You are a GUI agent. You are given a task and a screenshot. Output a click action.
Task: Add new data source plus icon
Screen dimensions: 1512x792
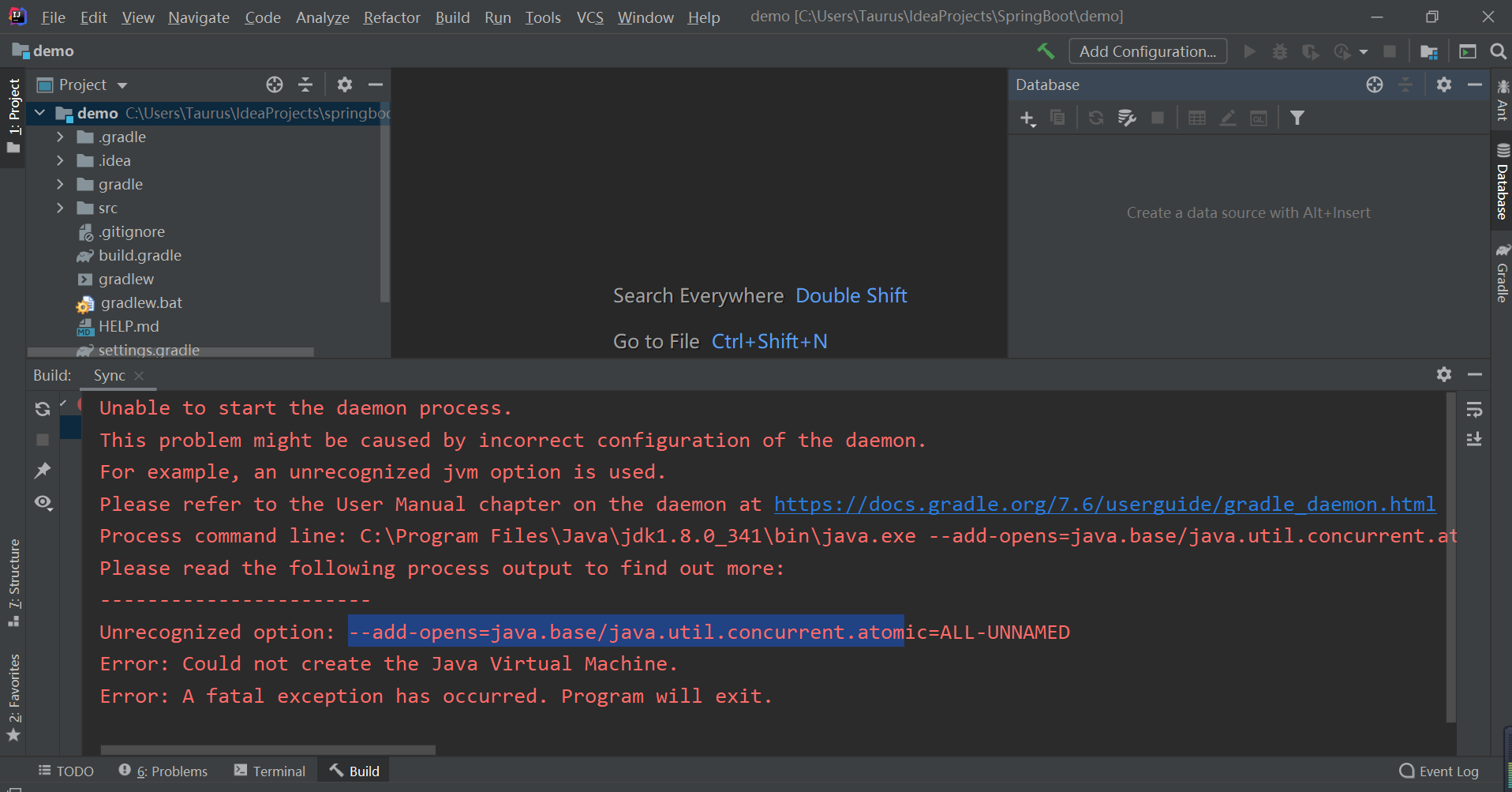tap(1027, 118)
